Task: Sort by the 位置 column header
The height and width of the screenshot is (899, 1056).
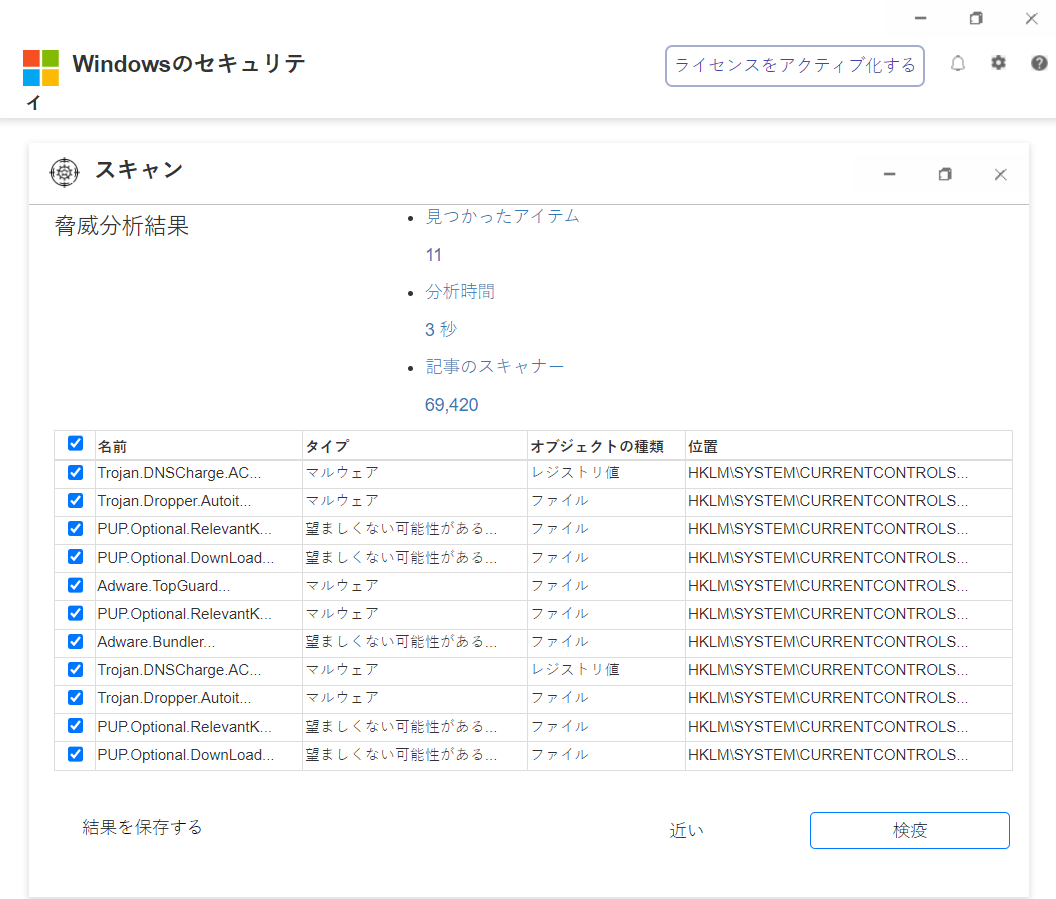Action: 703,446
